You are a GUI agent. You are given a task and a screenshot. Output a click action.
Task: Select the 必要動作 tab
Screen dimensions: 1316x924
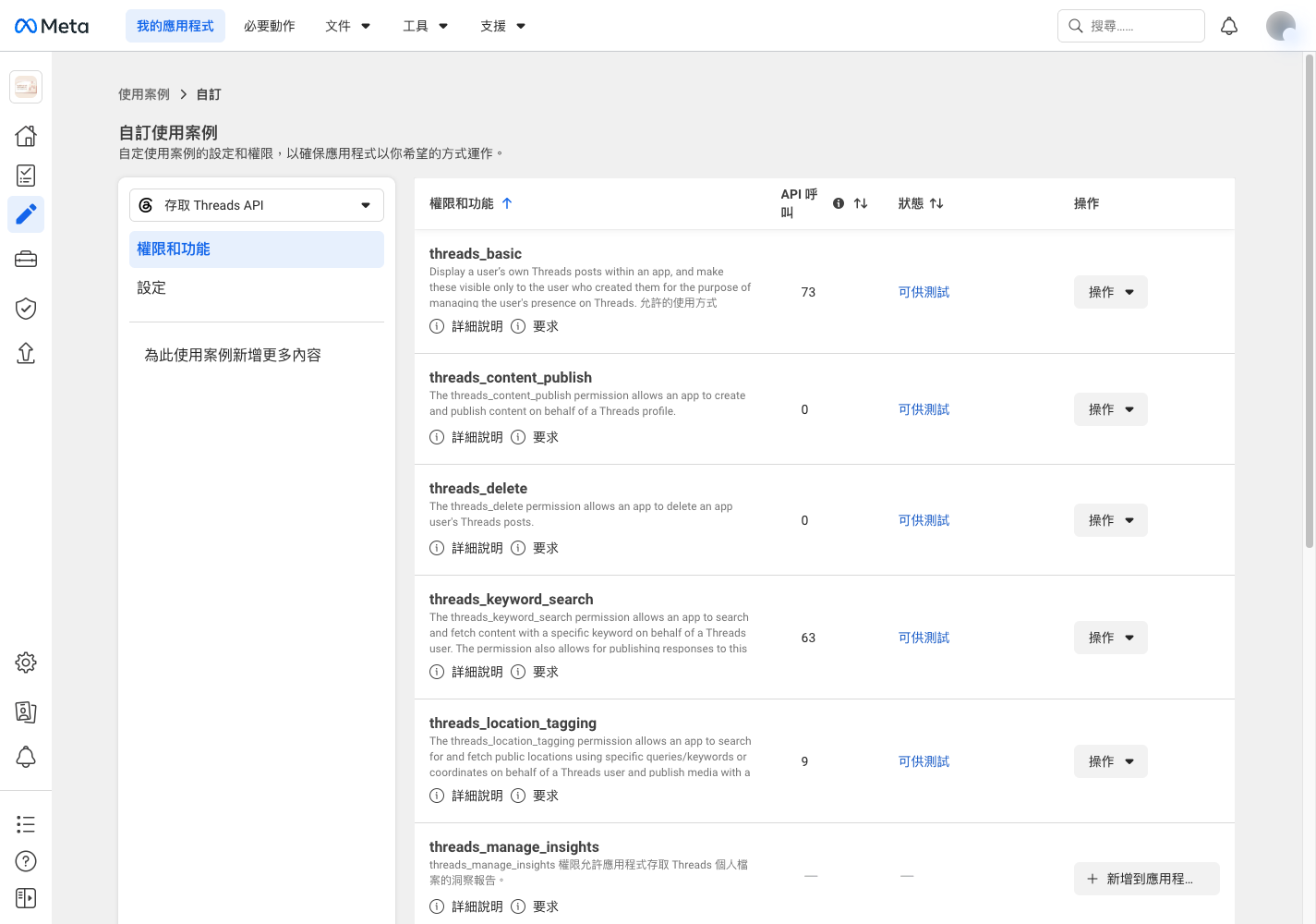click(x=270, y=26)
